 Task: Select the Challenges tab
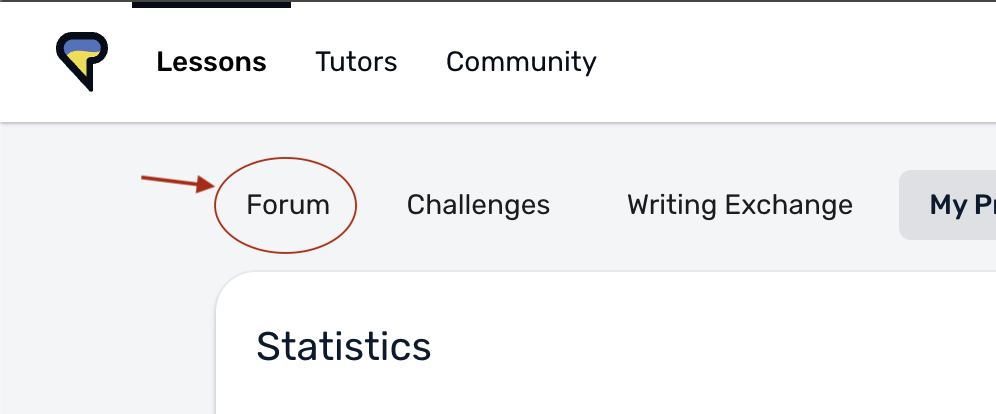(478, 205)
